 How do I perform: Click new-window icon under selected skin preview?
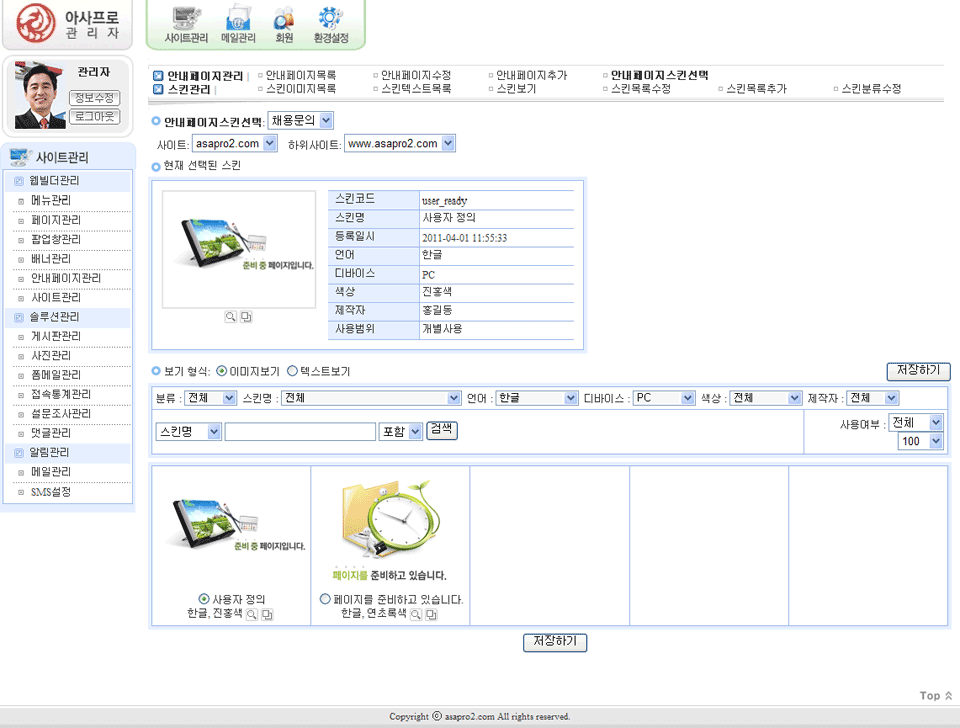click(x=246, y=317)
